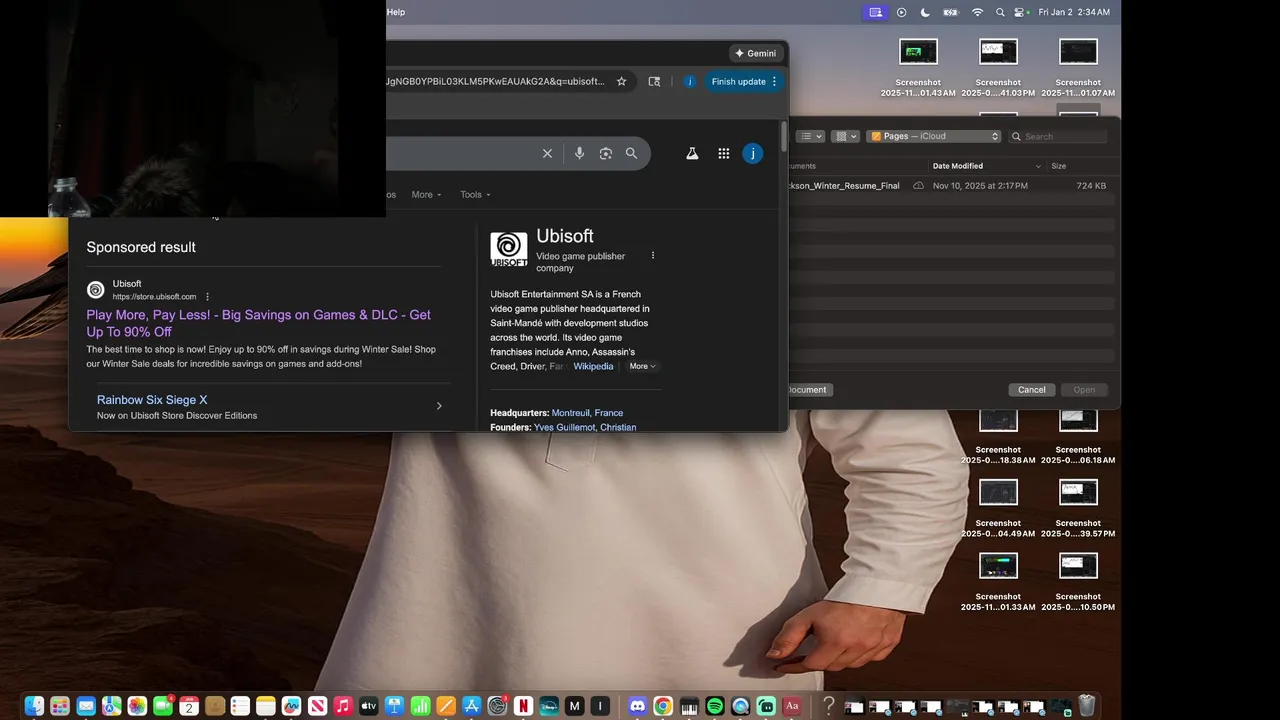Open Yves Guillemot founder link
Screen dimensions: 1280x720
pyautogui.click(x=565, y=427)
